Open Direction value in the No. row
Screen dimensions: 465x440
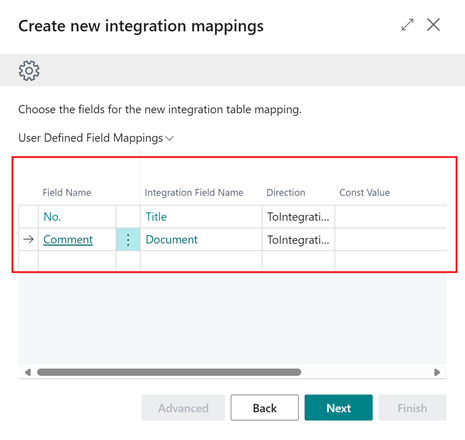tap(298, 217)
